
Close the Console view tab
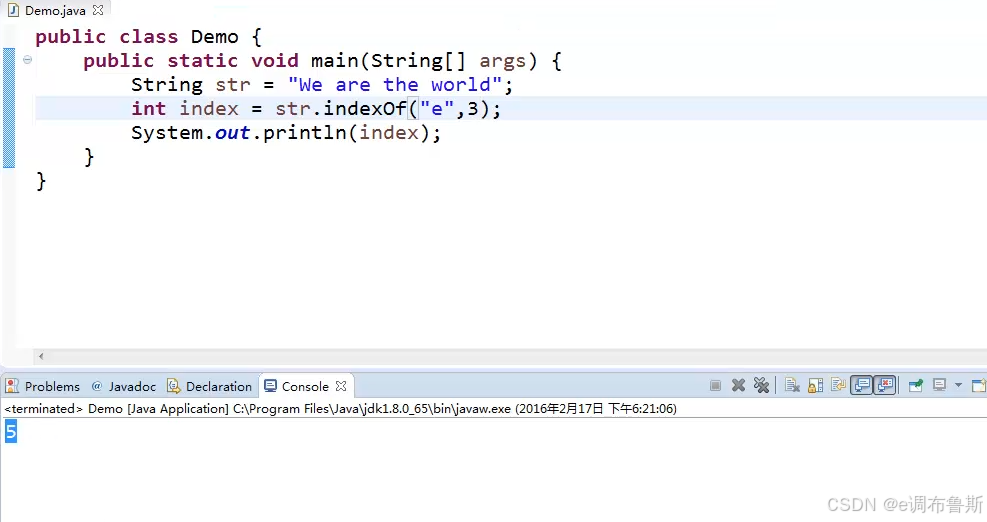341,386
